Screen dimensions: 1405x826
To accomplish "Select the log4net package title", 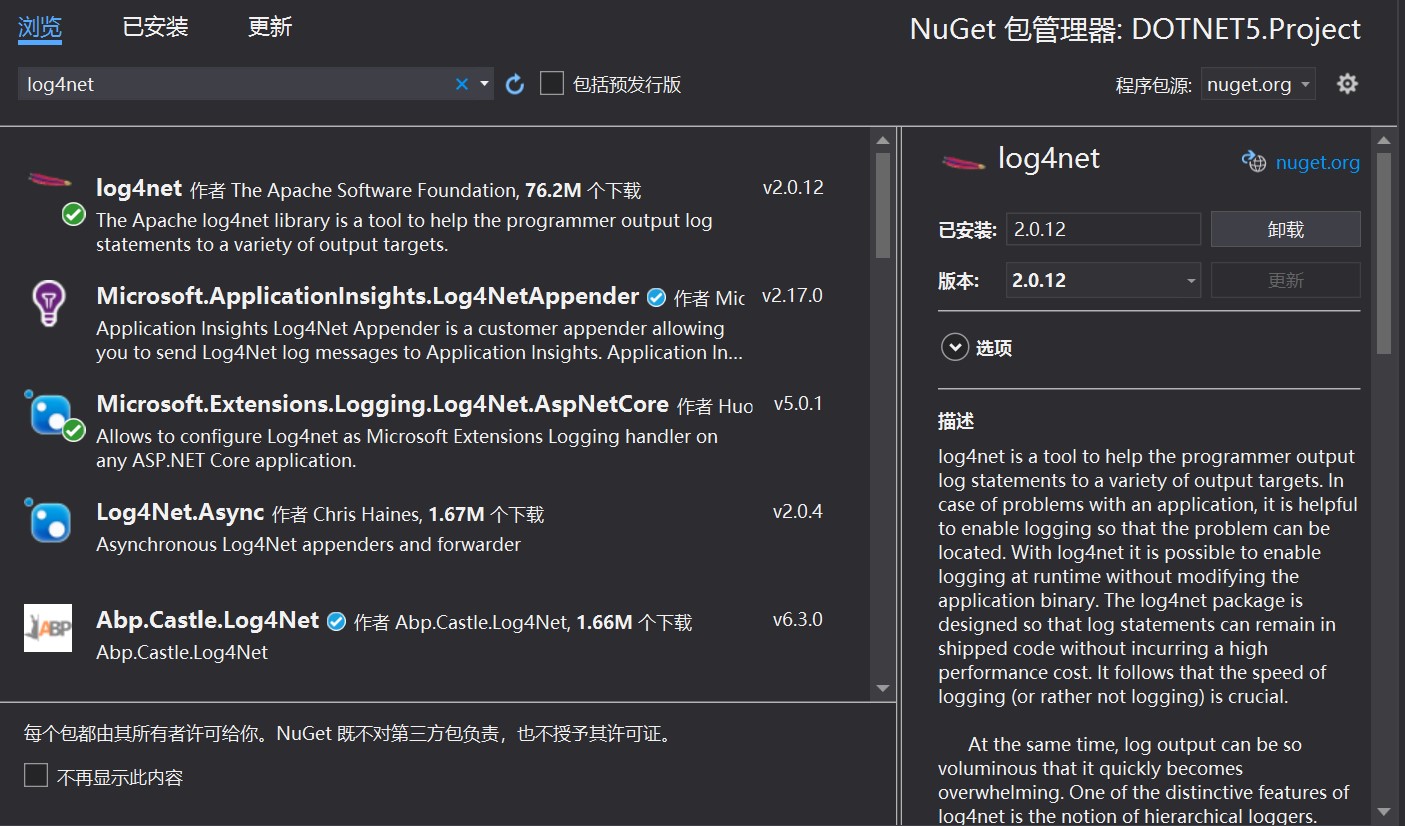I will click(x=139, y=188).
